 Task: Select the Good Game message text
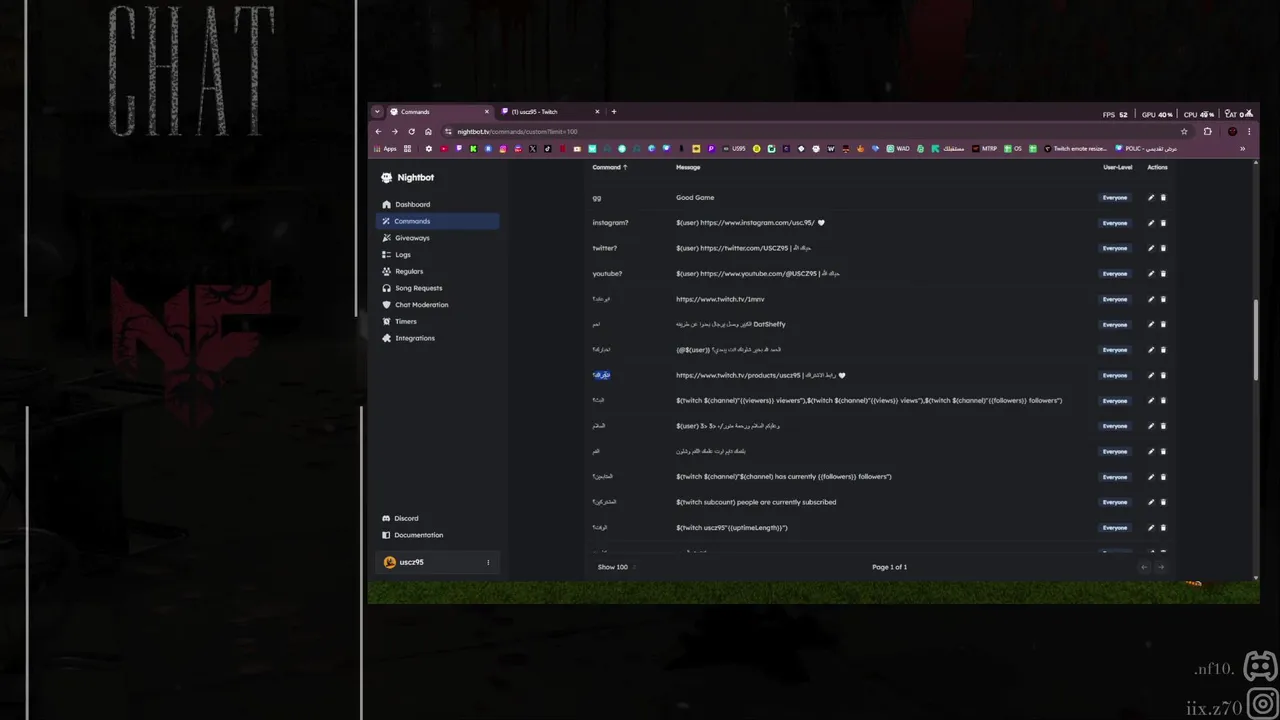point(695,198)
